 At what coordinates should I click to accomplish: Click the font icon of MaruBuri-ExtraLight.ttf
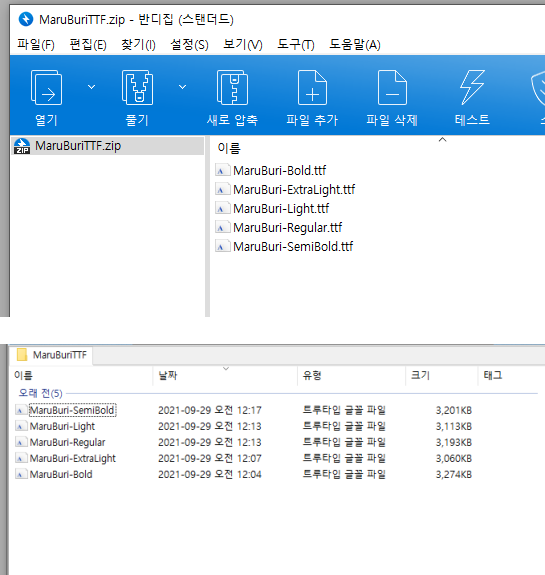(x=223, y=190)
